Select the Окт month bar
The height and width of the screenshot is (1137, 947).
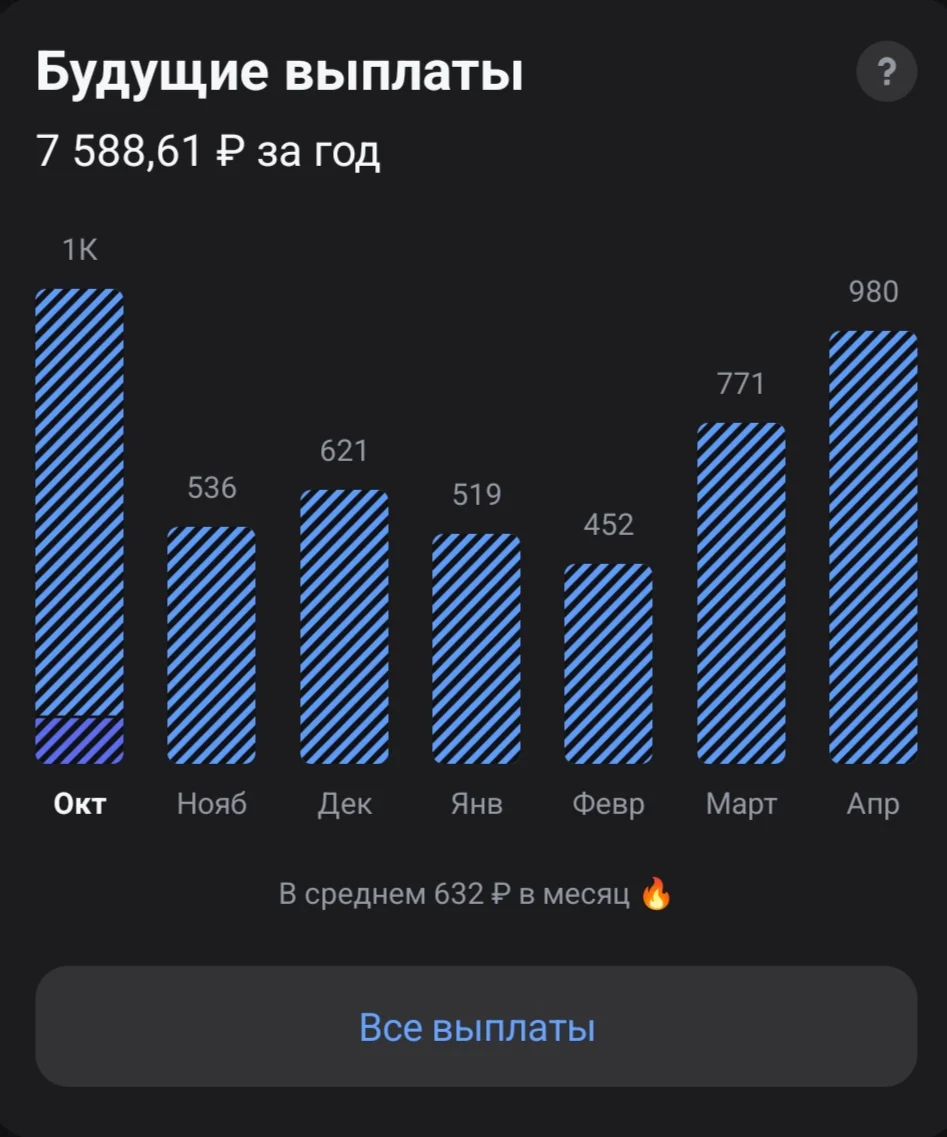80,526
